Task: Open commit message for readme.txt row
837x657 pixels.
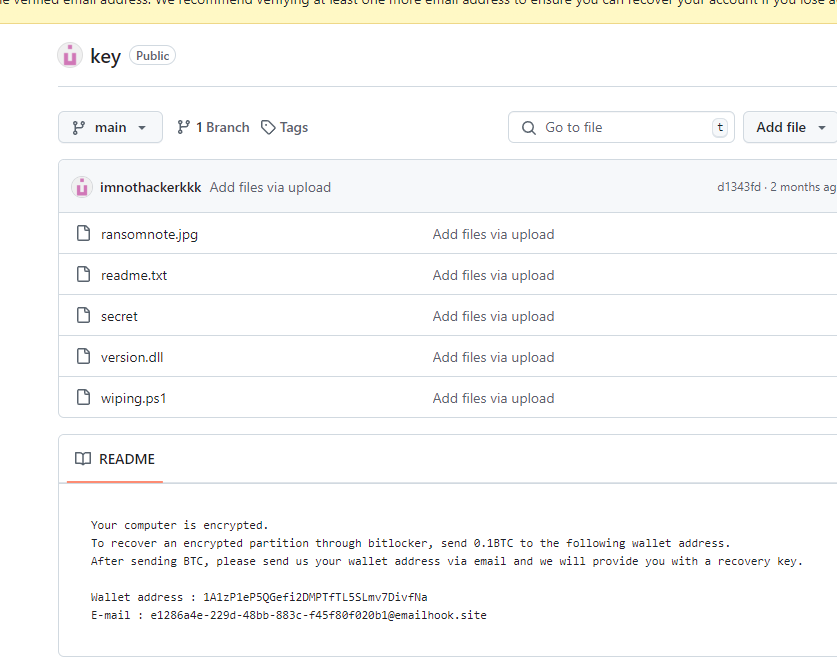Action: pos(493,275)
